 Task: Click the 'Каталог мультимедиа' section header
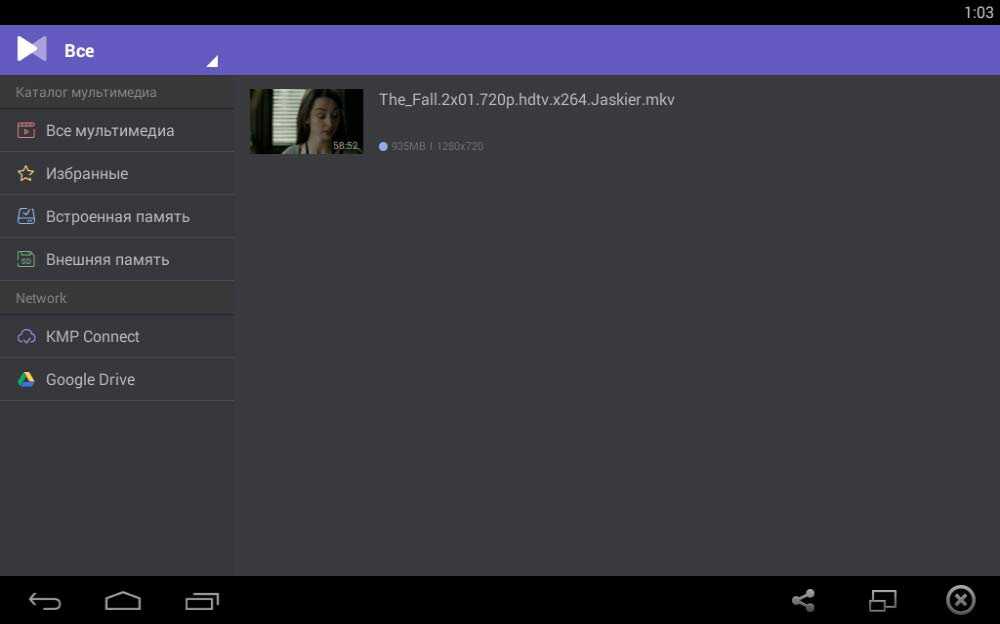[86, 93]
